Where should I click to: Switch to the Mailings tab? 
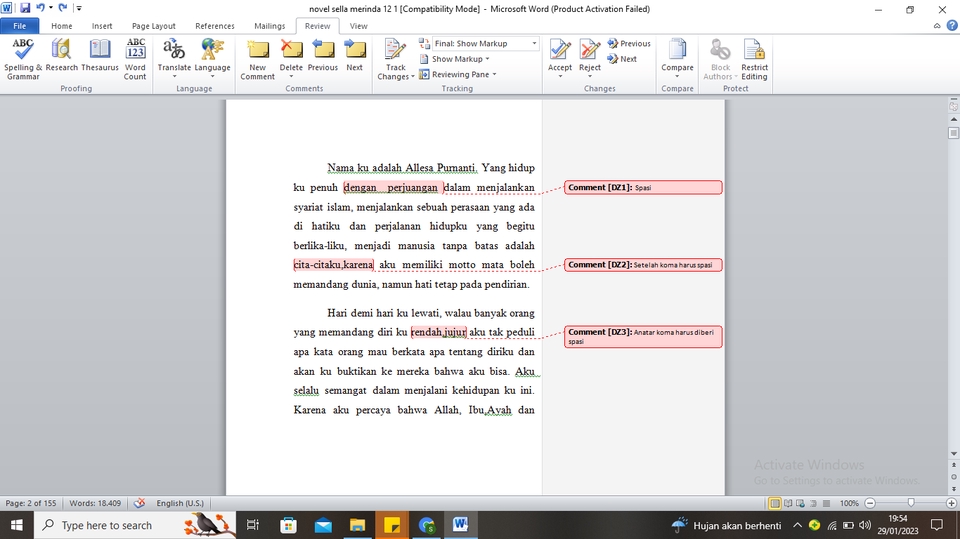tap(269, 26)
